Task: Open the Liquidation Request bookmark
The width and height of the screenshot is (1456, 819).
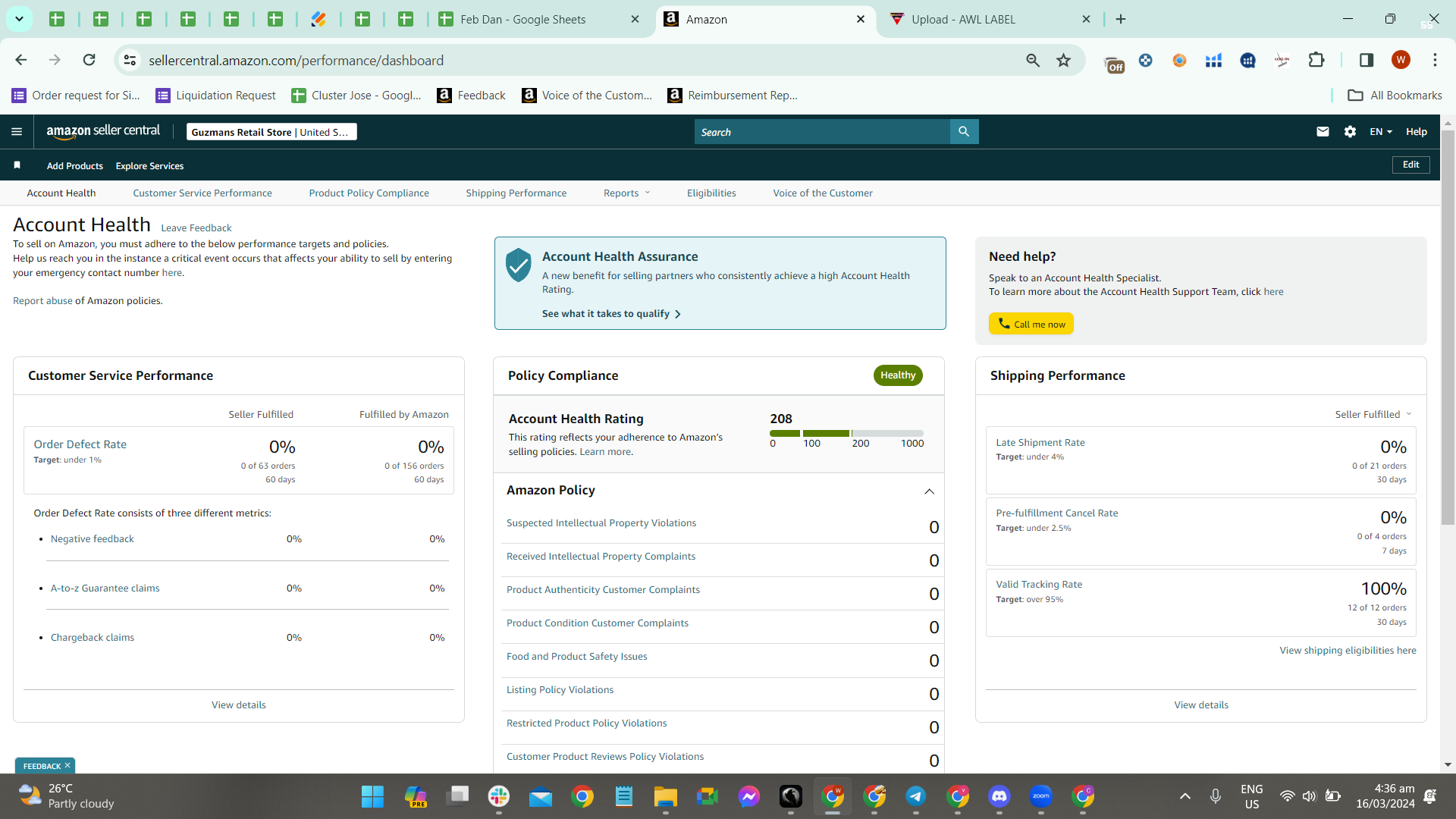Action: pyautogui.click(x=216, y=96)
